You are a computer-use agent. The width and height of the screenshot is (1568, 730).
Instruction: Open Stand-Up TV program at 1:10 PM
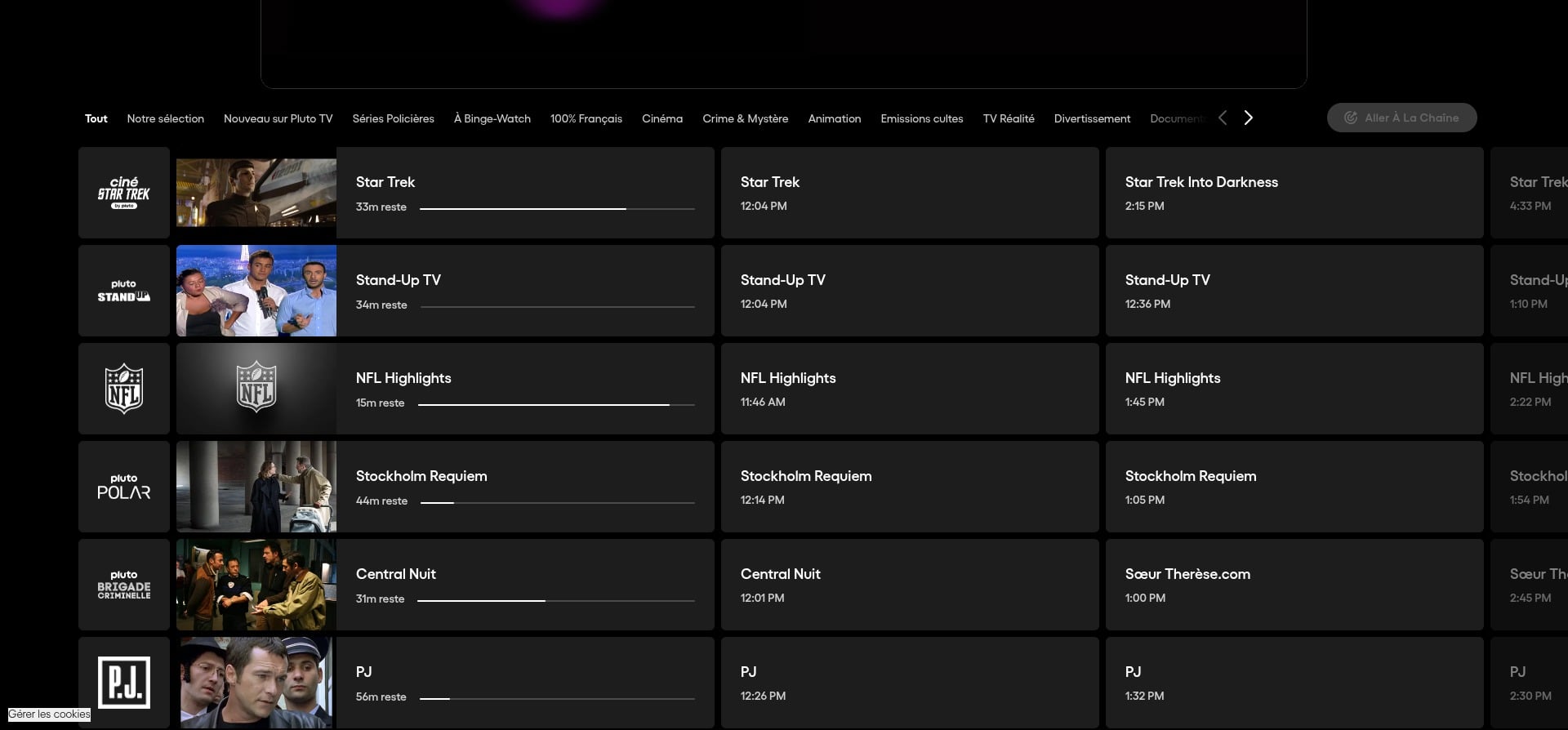(1530, 291)
